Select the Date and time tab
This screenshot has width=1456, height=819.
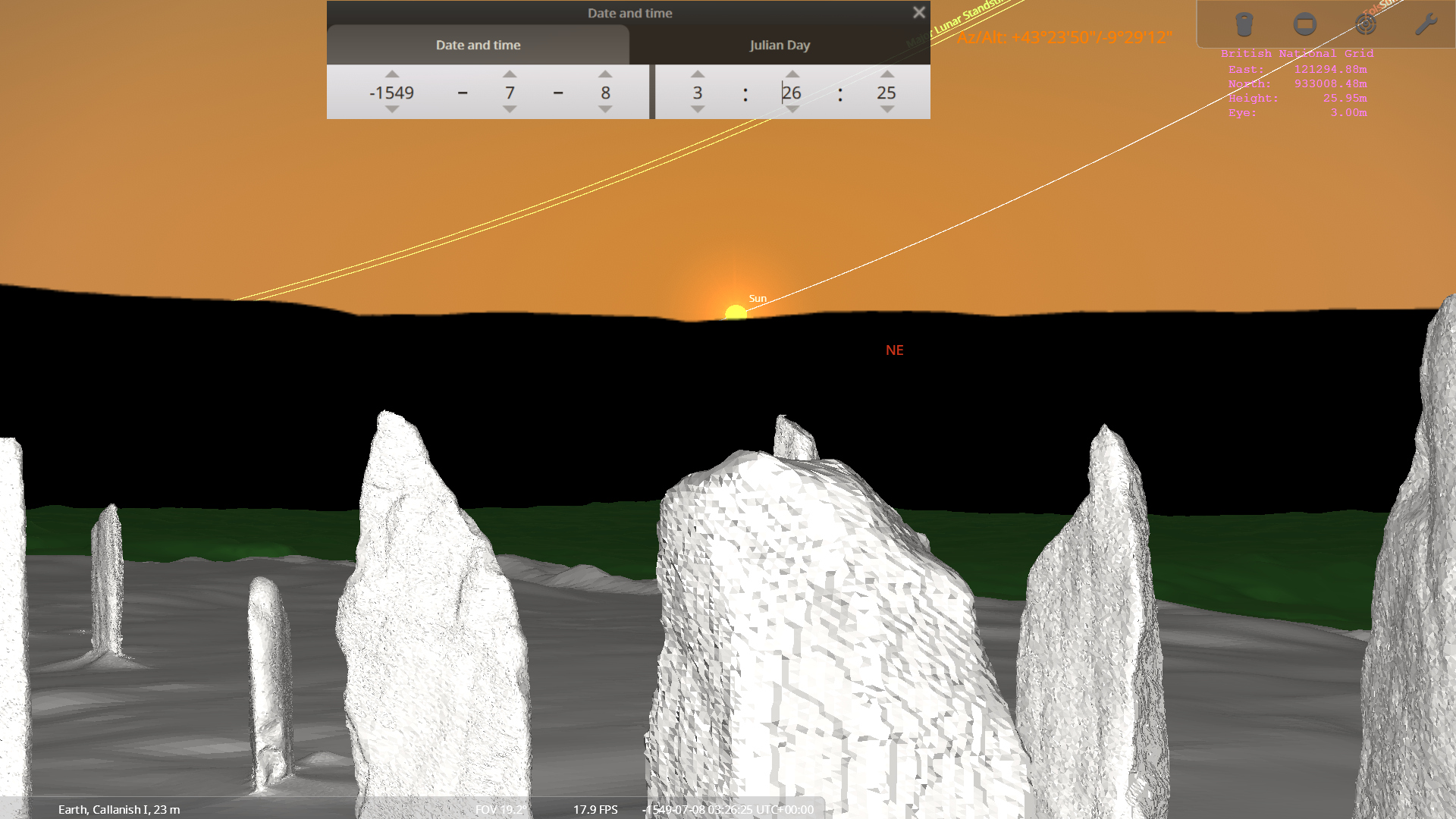pyautogui.click(x=477, y=45)
